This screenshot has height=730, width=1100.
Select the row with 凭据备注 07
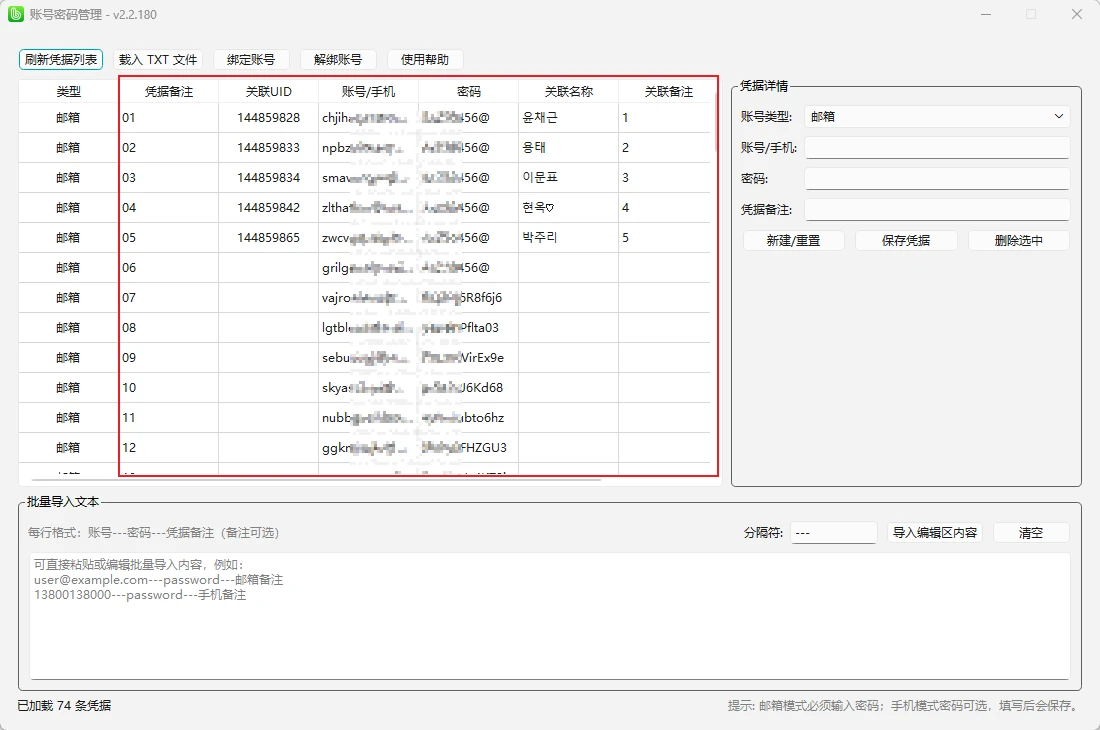tap(365, 298)
